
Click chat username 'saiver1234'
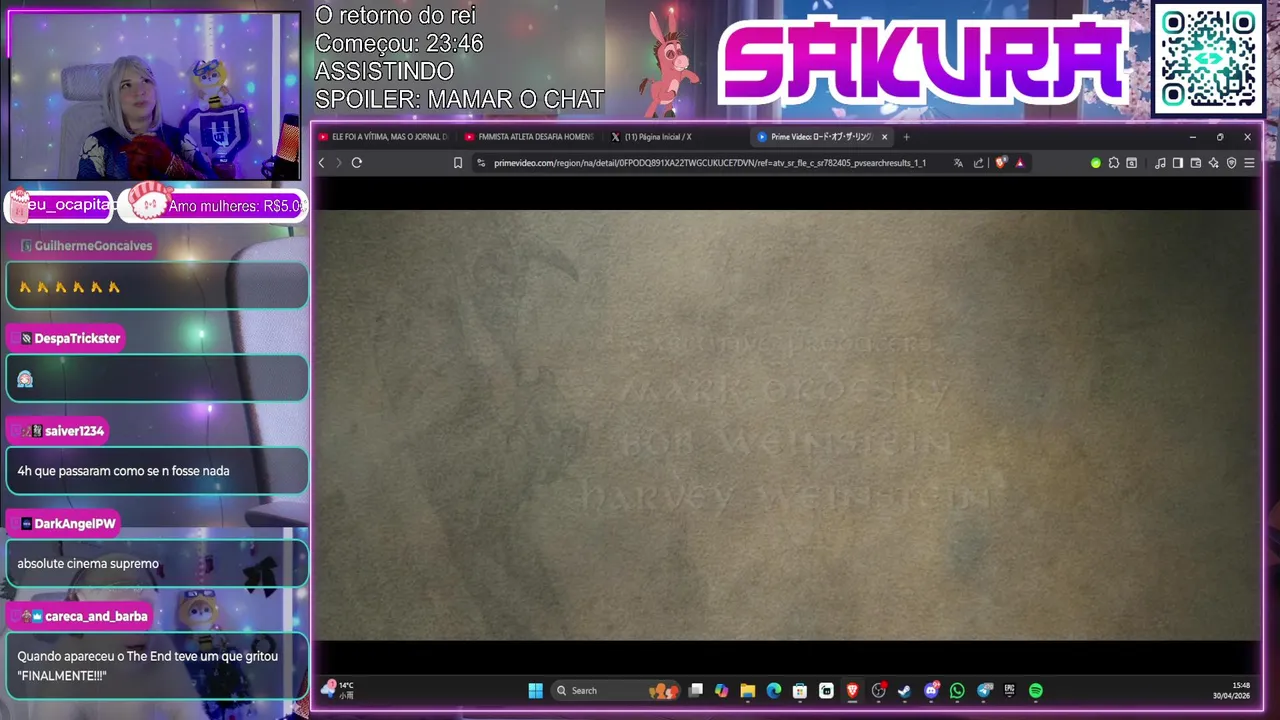74,431
